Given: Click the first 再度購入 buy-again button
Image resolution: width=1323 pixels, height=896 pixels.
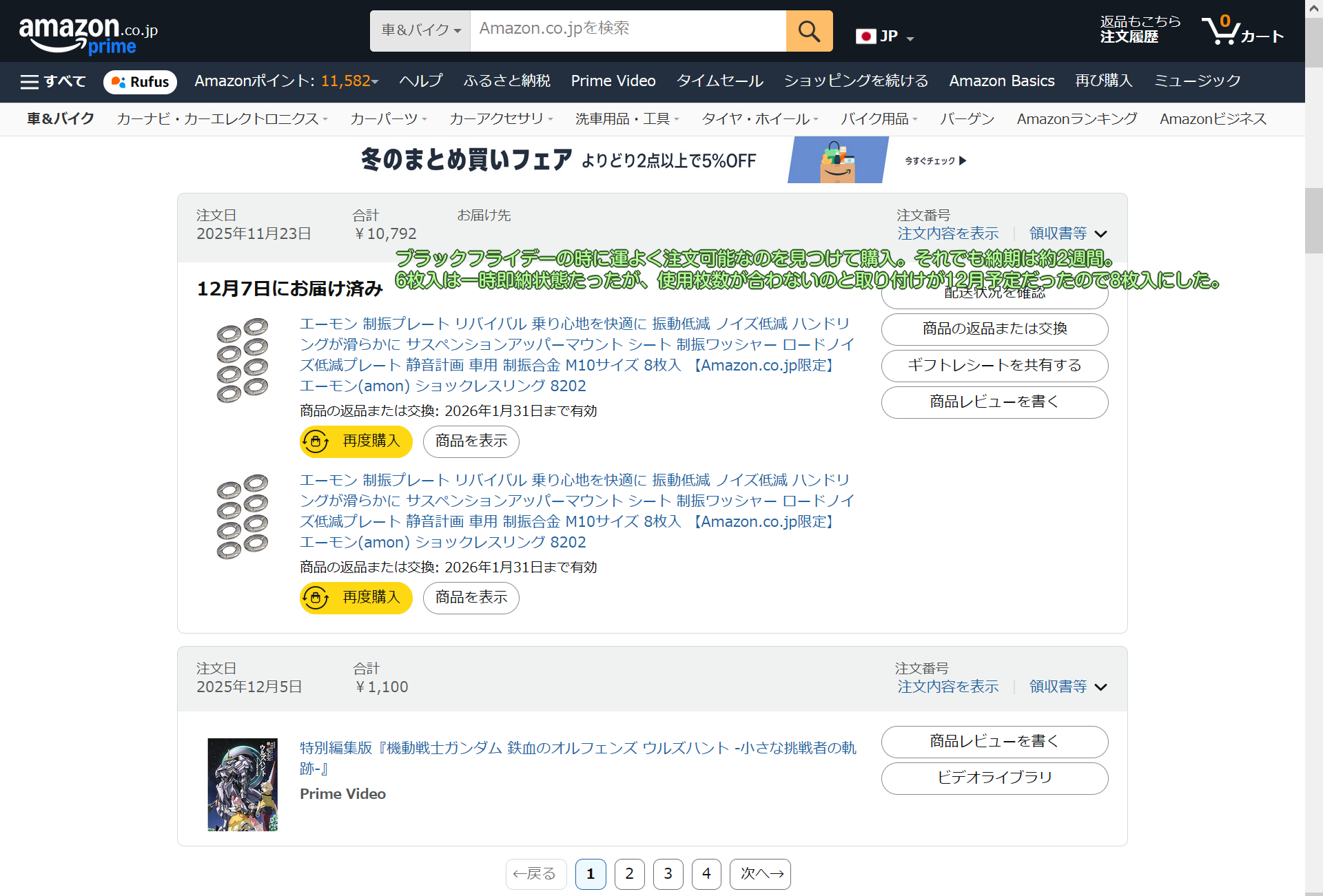Looking at the screenshot, I should [356, 441].
